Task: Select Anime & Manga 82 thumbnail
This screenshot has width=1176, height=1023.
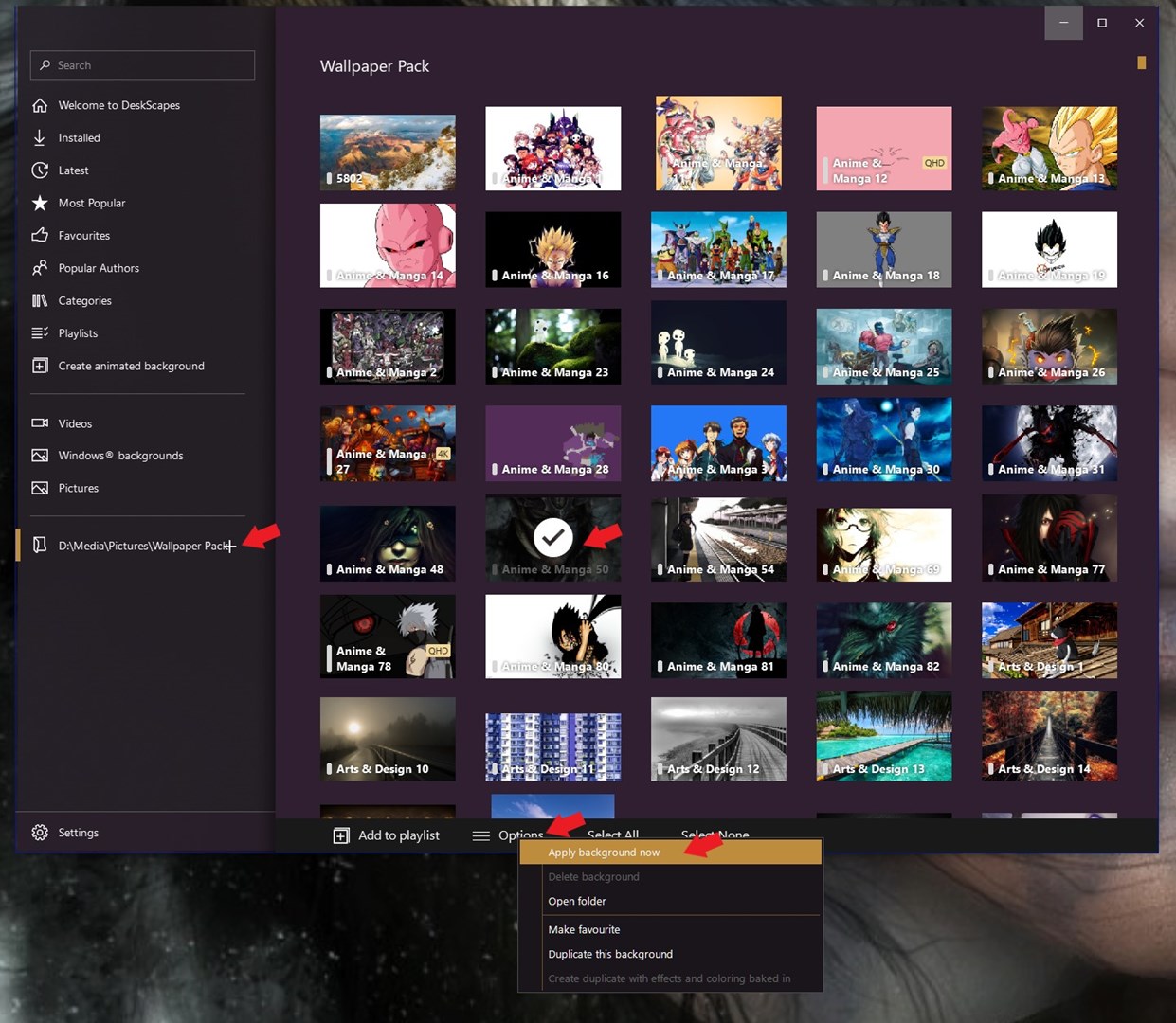Action: pos(884,640)
